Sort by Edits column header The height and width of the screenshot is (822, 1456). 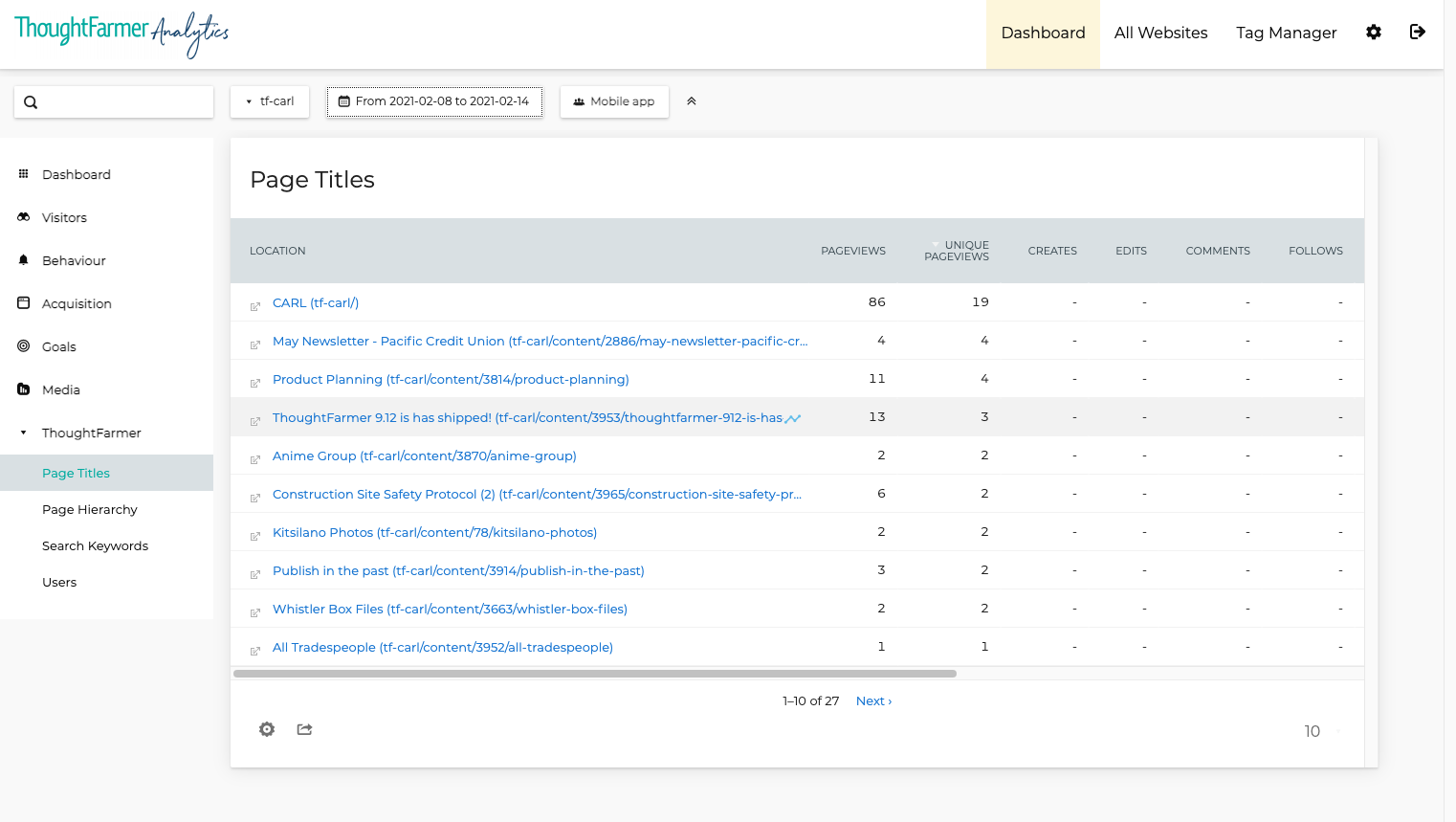point(1131,251)
